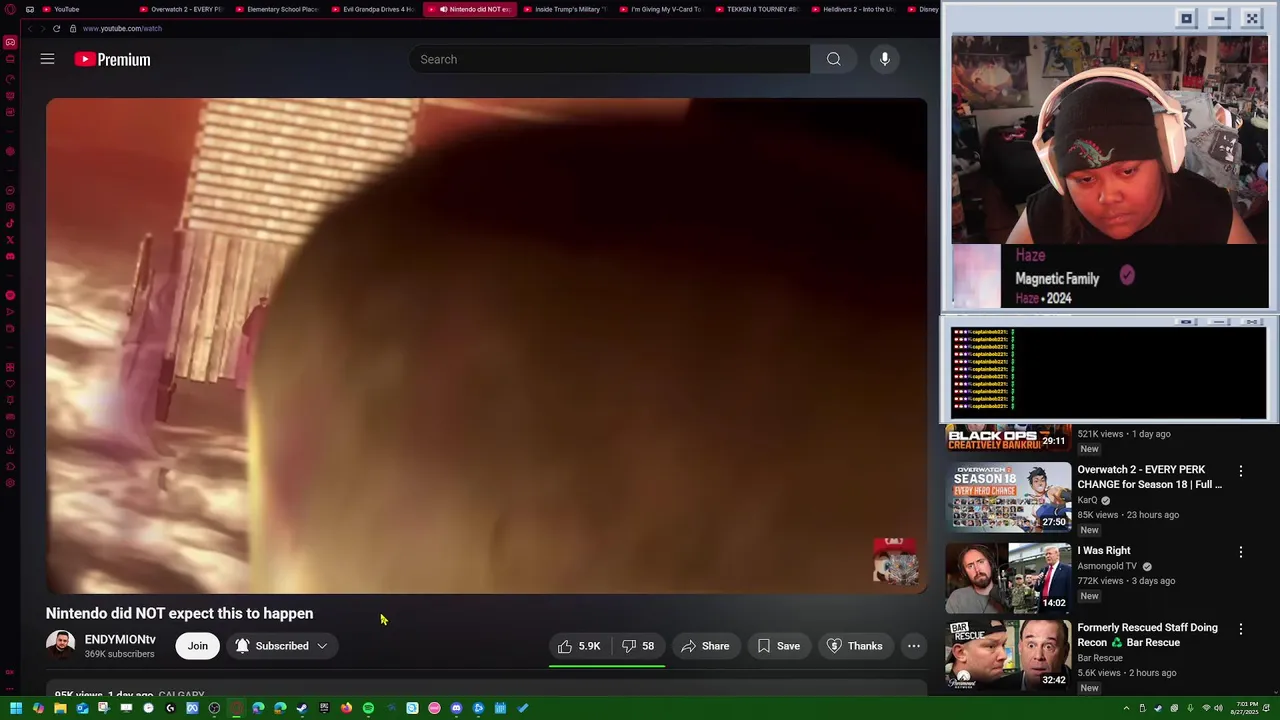Open options for Overwatch 2 perk video
1280x720 pixels.
(1241, 471)
